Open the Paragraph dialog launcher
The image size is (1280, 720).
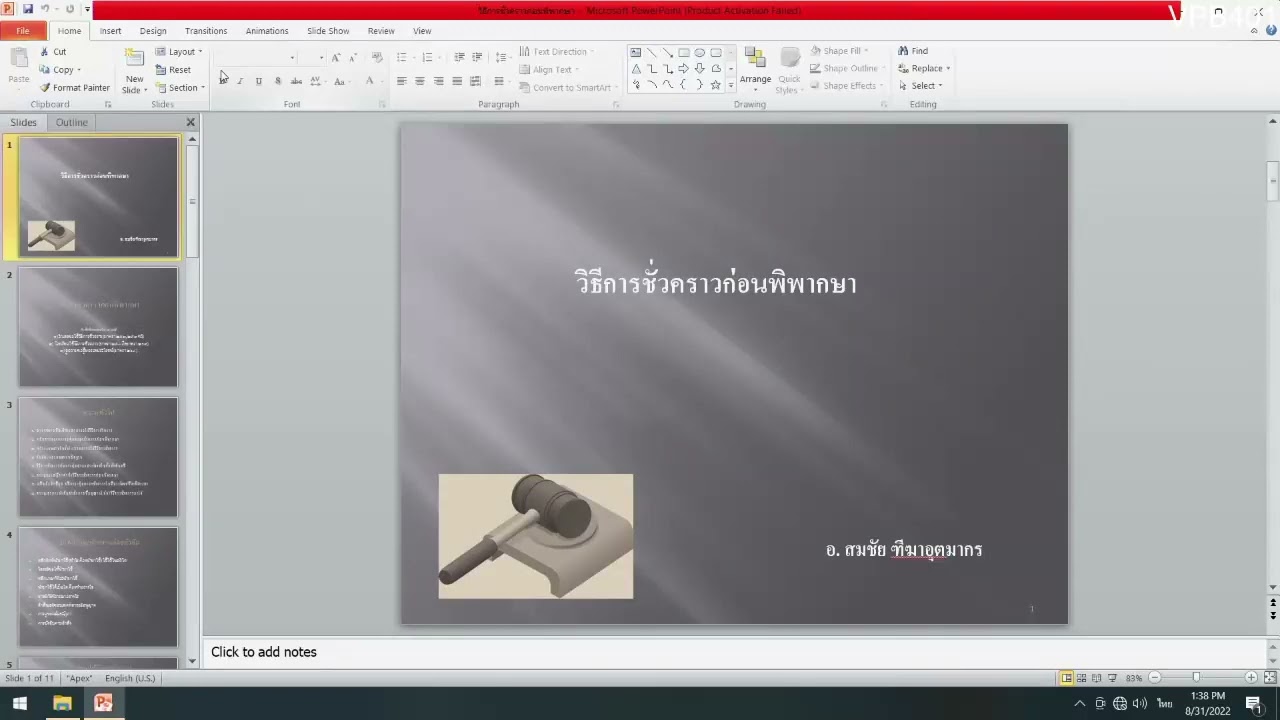[616, 105]
